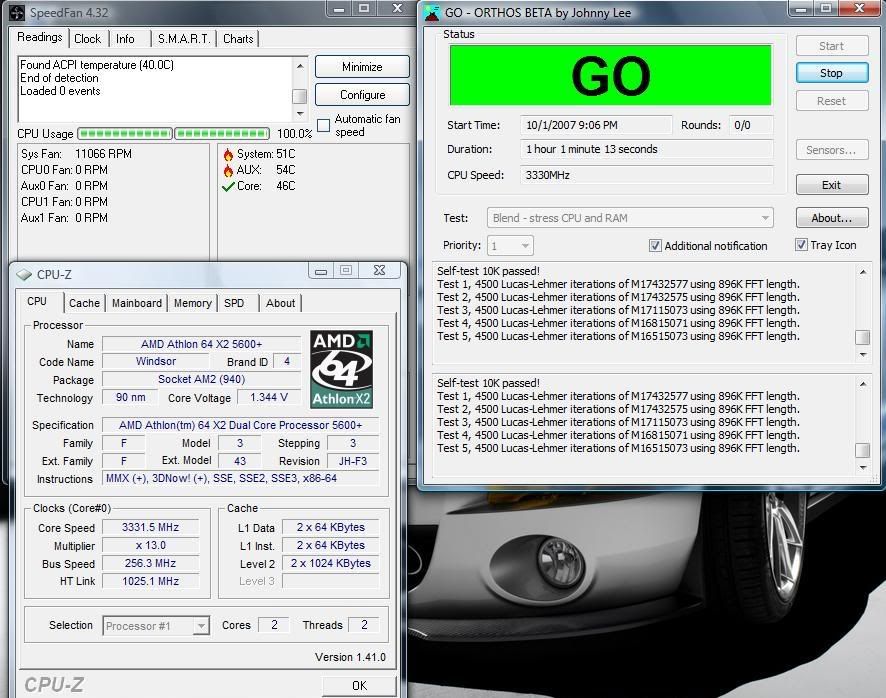The image size is (886, 698).
Task: Open the About tab in CPU-Z
Action: (280, 303)
